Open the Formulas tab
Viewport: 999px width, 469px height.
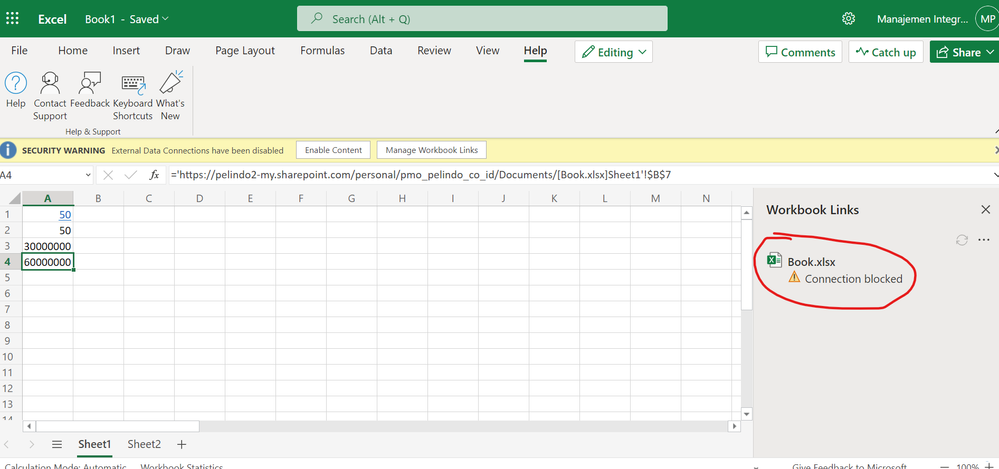[322, 50]
